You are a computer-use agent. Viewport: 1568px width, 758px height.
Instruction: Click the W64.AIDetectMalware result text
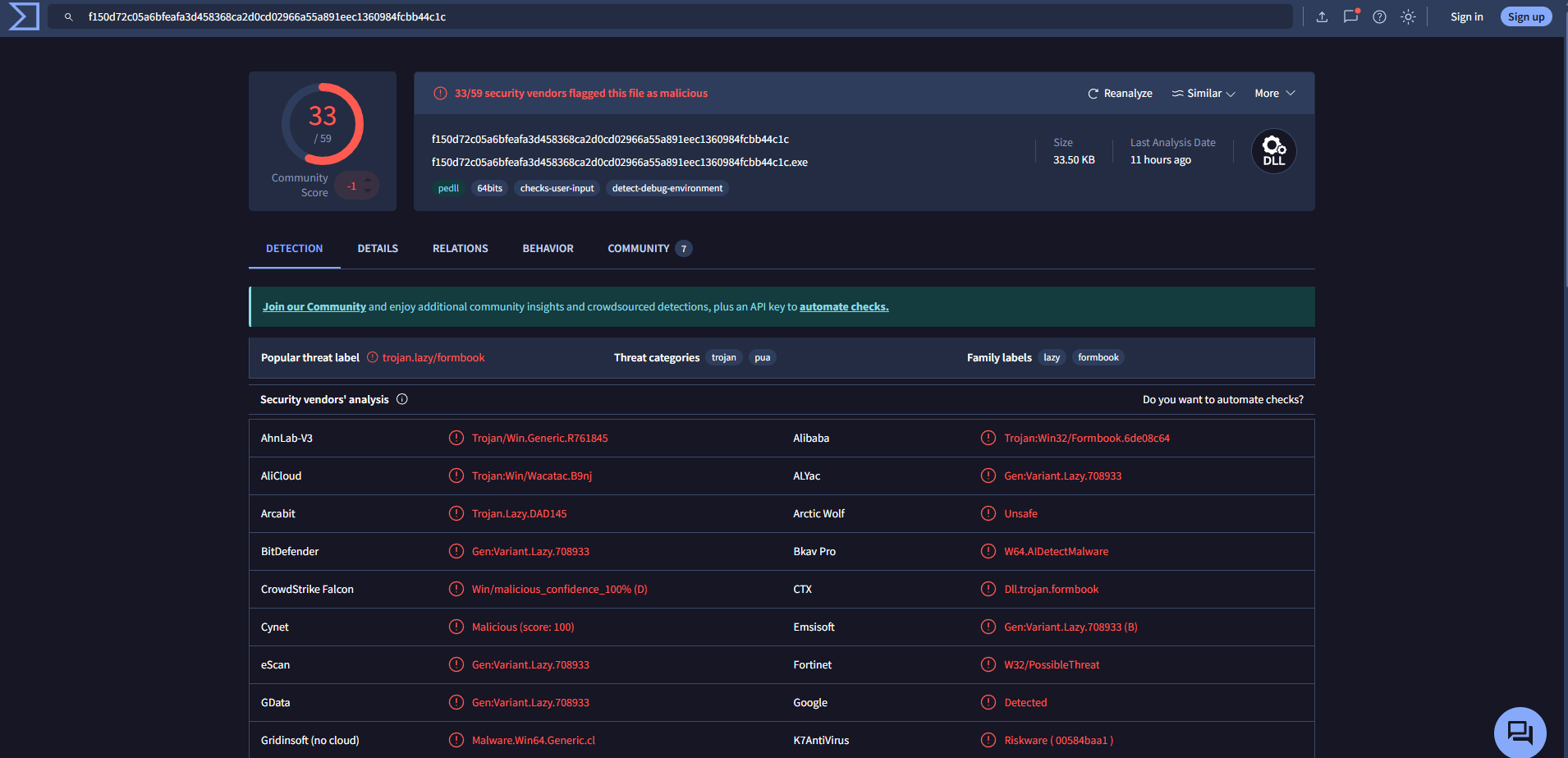(1057, 551)
